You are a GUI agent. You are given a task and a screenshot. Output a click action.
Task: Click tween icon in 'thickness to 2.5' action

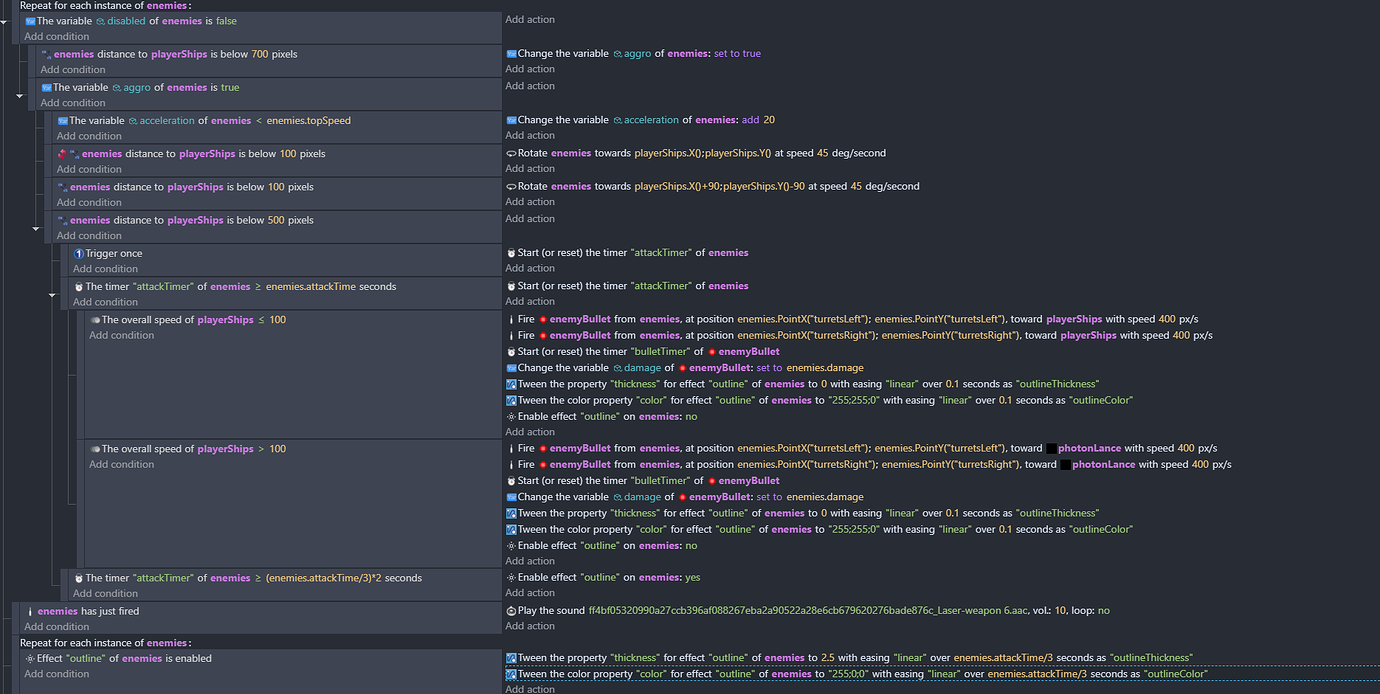pyautogui.click(x=511, y=658)
